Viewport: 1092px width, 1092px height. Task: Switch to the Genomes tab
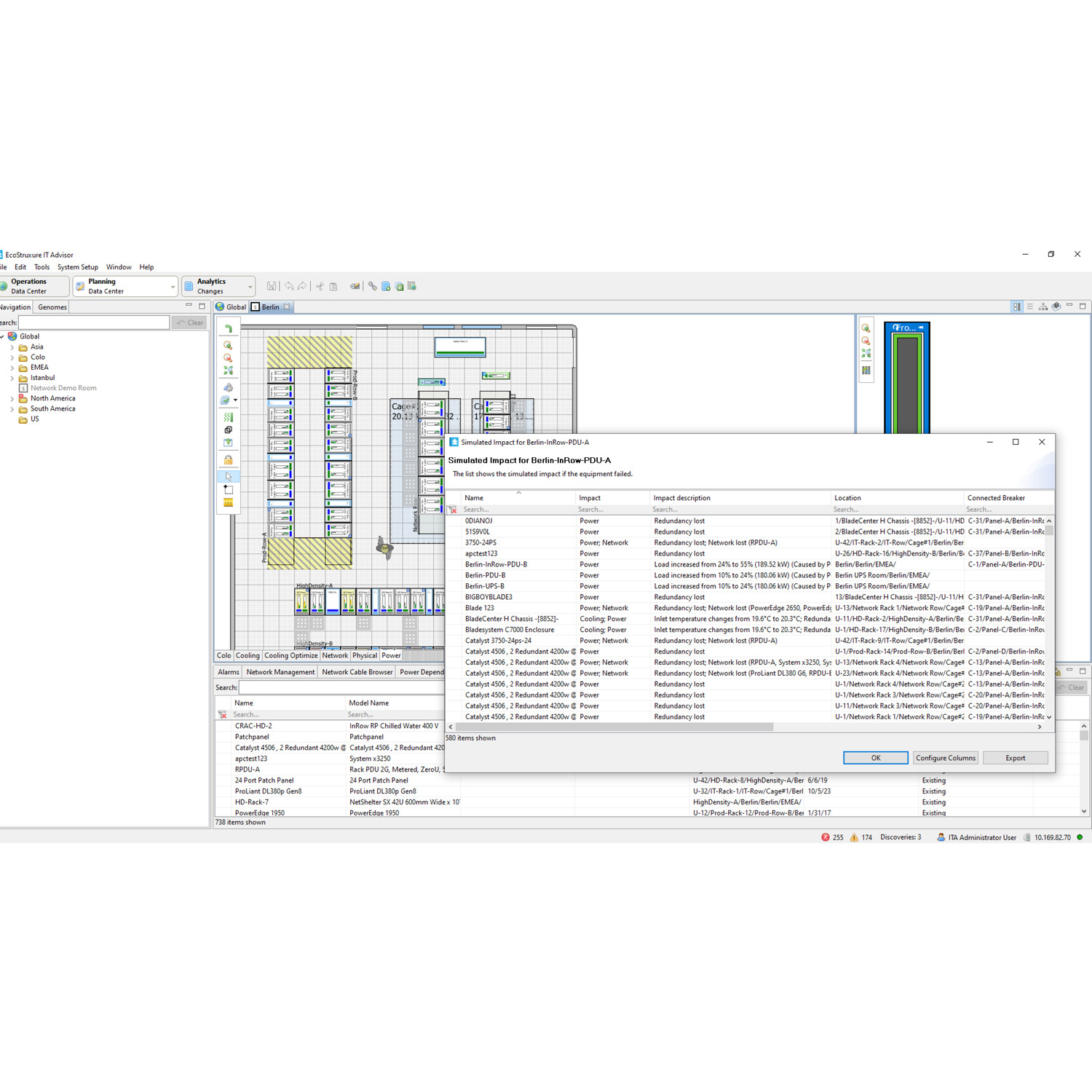pos(52,307)
